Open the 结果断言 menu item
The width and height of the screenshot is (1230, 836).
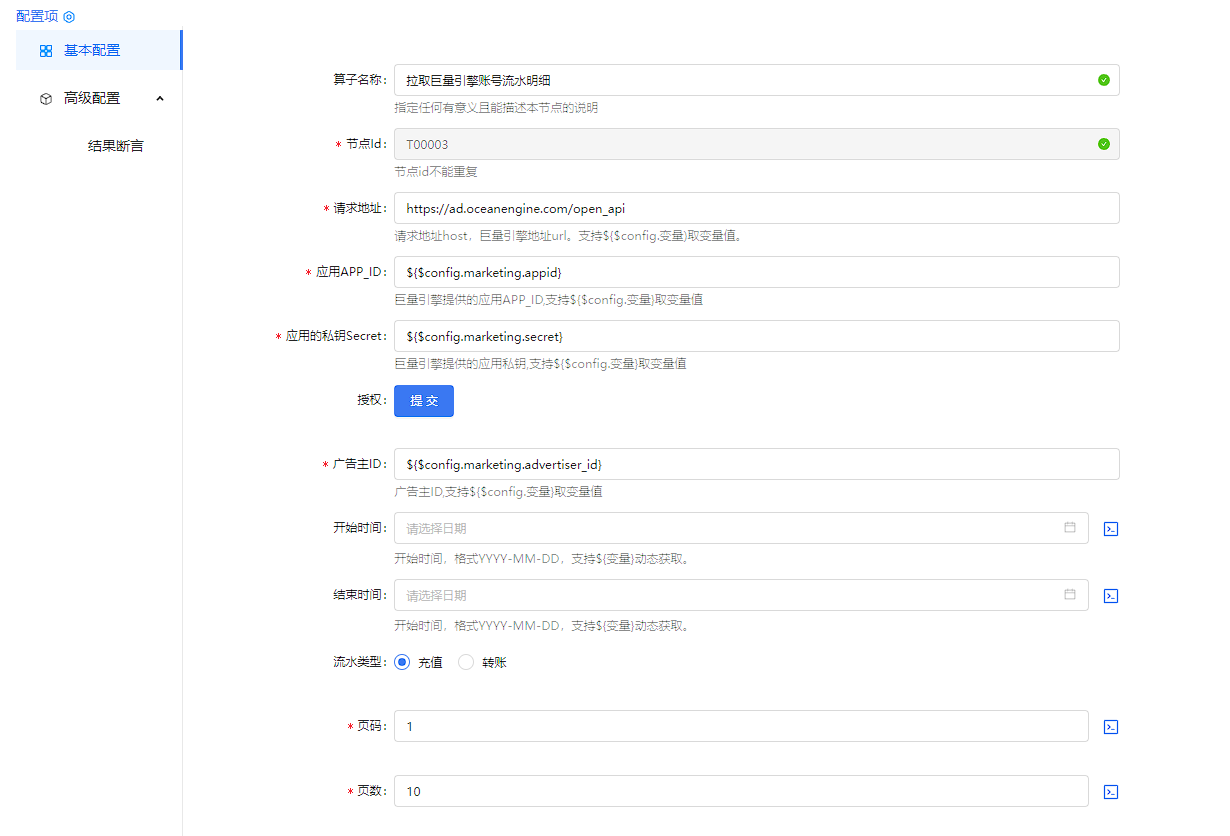pyautogui.click(x=115, y=146)
